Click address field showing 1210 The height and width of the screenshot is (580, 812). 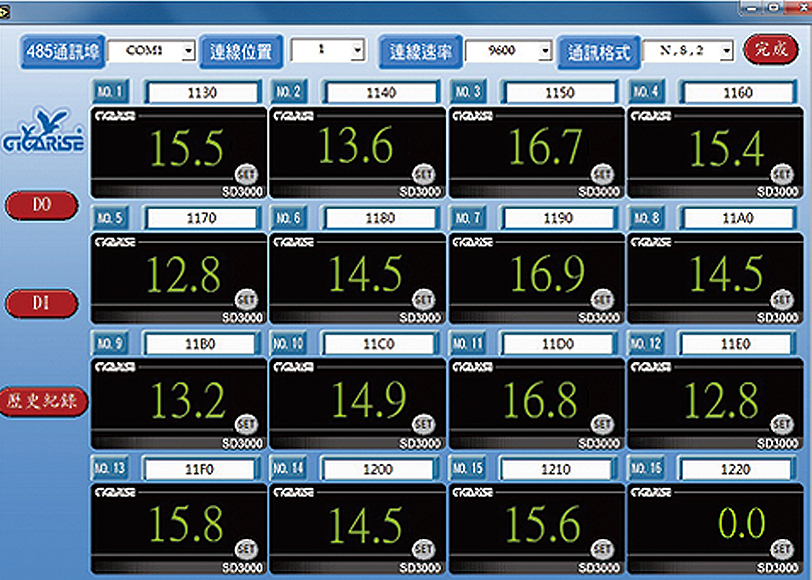click(x=557, y=470)
